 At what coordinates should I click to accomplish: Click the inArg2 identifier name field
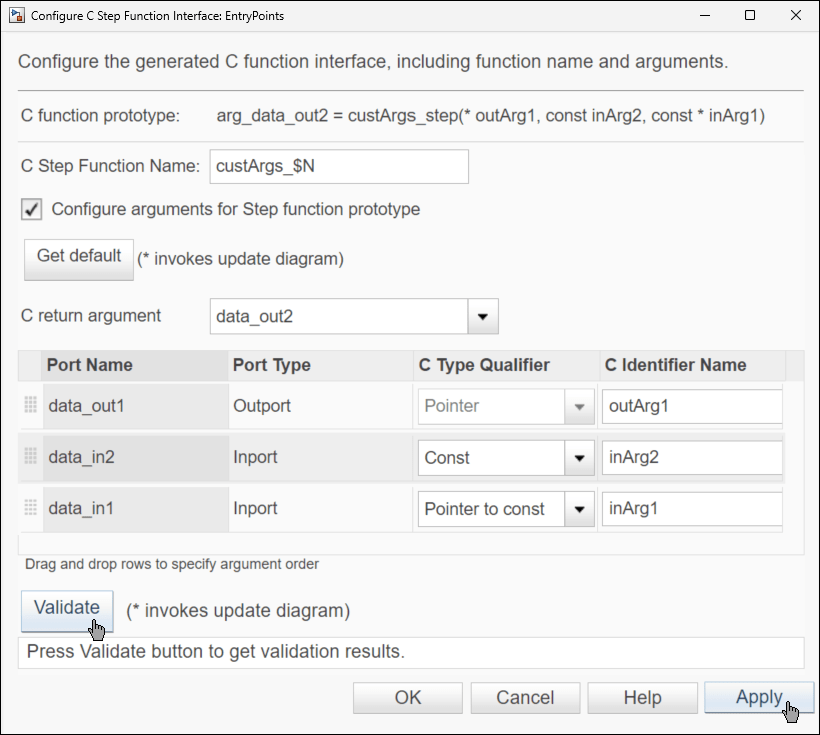click(x=691, y=457)
